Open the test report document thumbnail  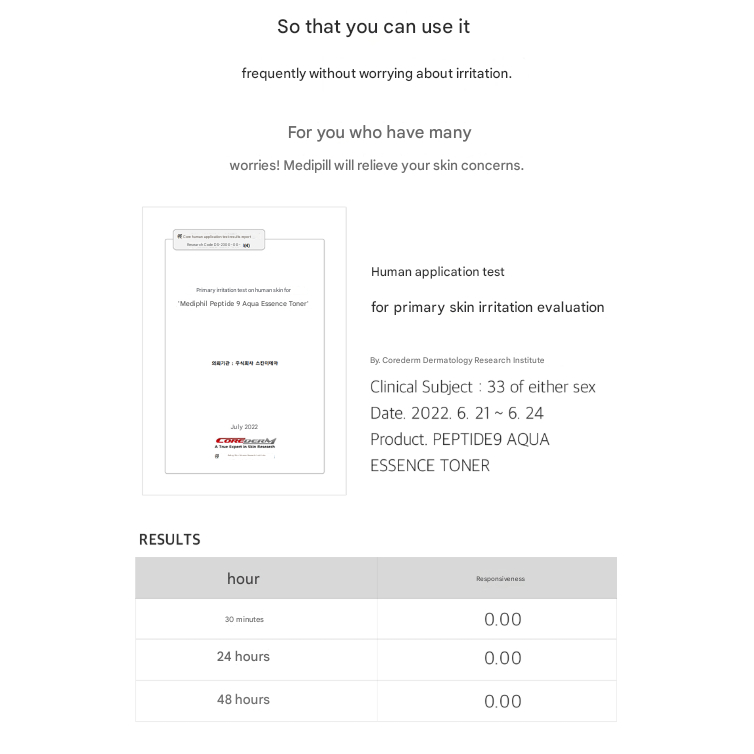coord(244,352)
